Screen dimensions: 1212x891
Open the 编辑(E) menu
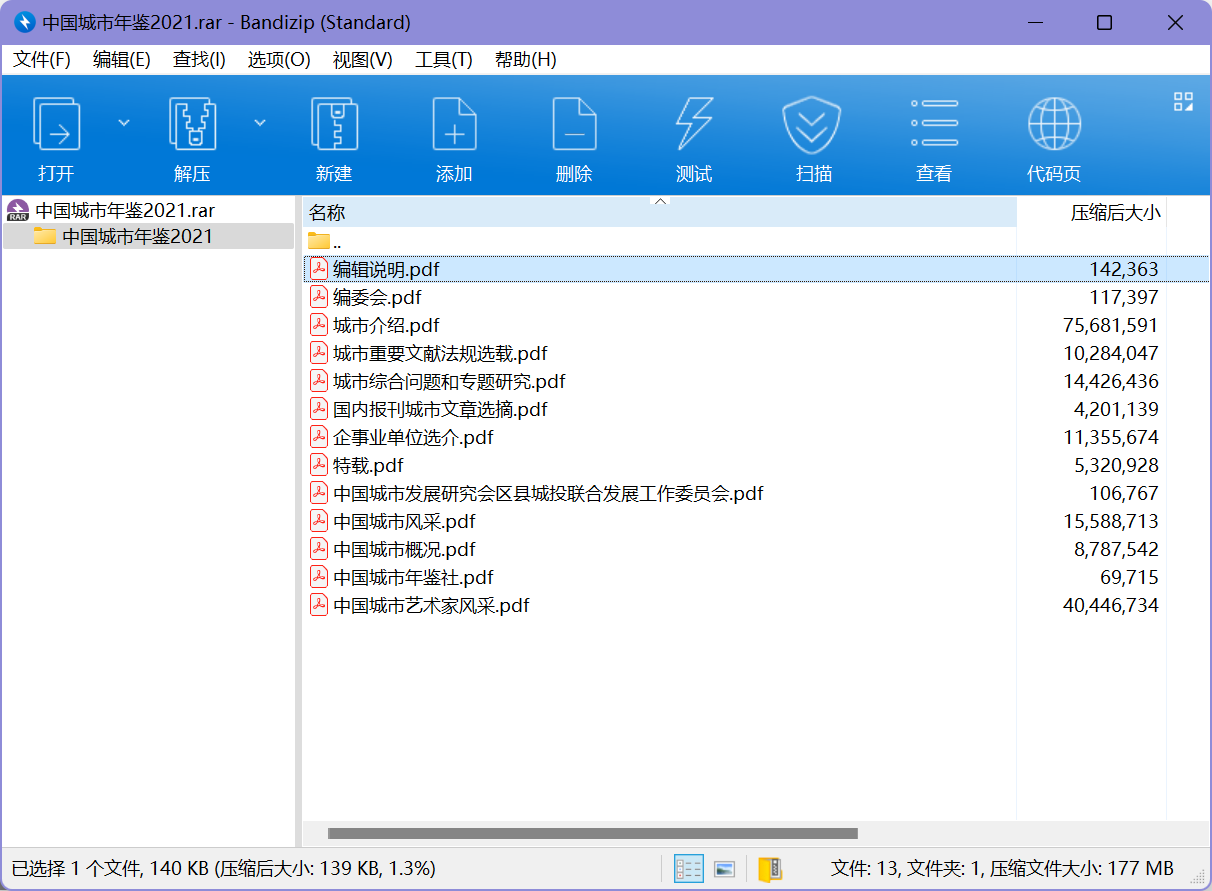tap(122, 60)
